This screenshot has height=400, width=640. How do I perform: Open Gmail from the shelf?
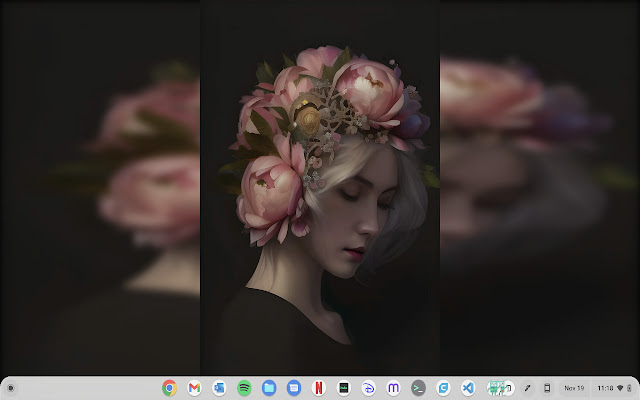pyautogui.click(x=194, y=388)
